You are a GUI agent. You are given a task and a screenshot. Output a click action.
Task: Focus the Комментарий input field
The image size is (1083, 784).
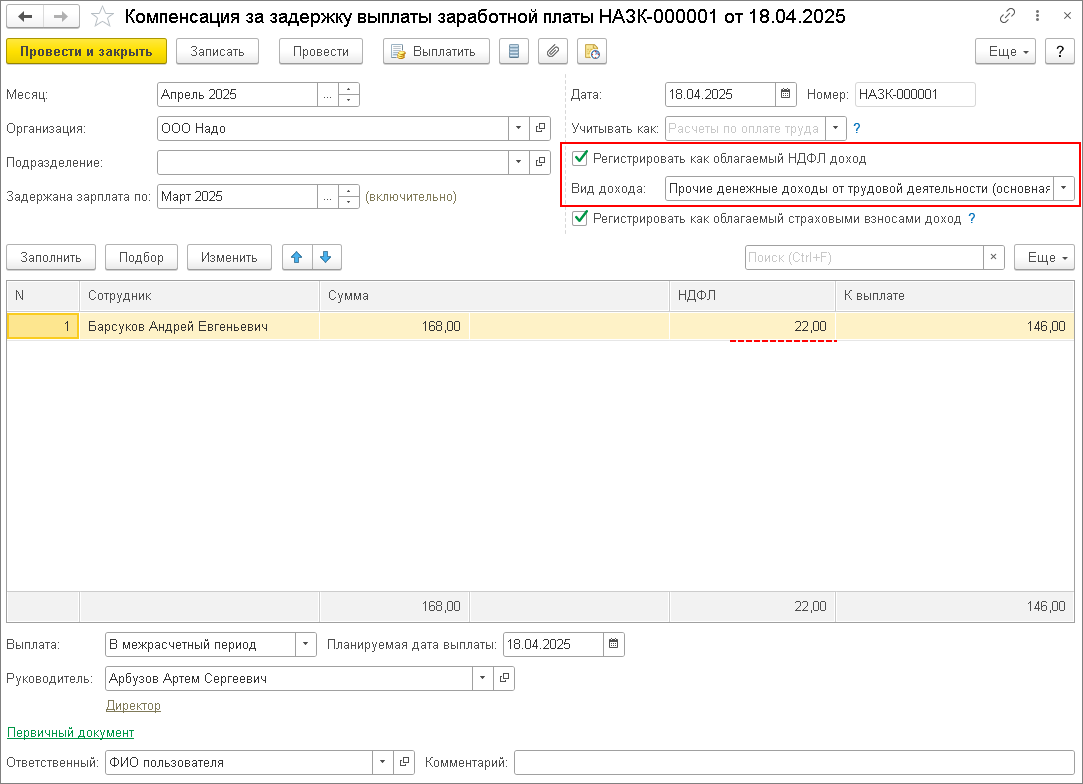[794, 762]
